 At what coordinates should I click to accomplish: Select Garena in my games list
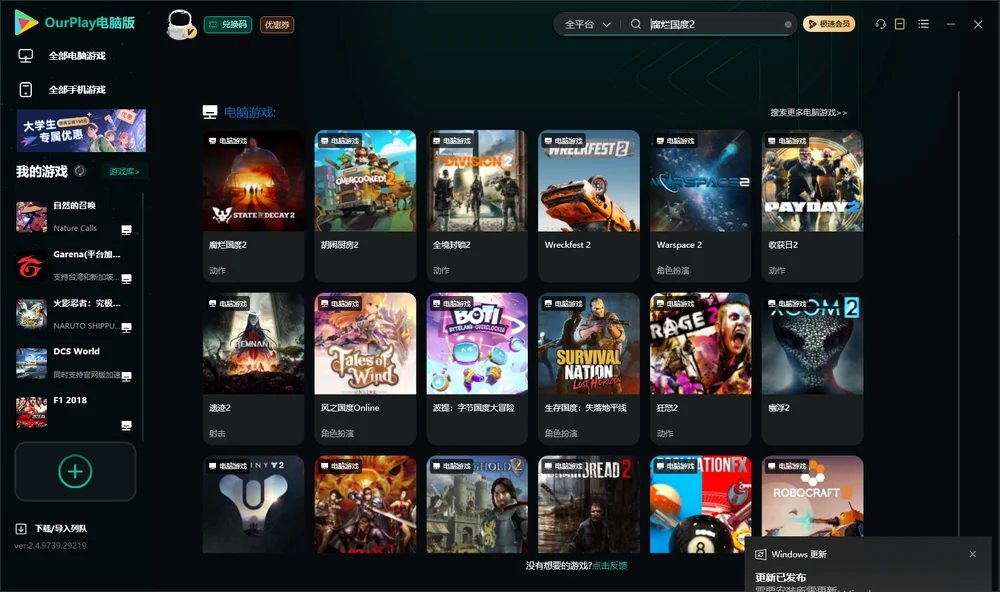pyautogui.click(x=74, y=265)
